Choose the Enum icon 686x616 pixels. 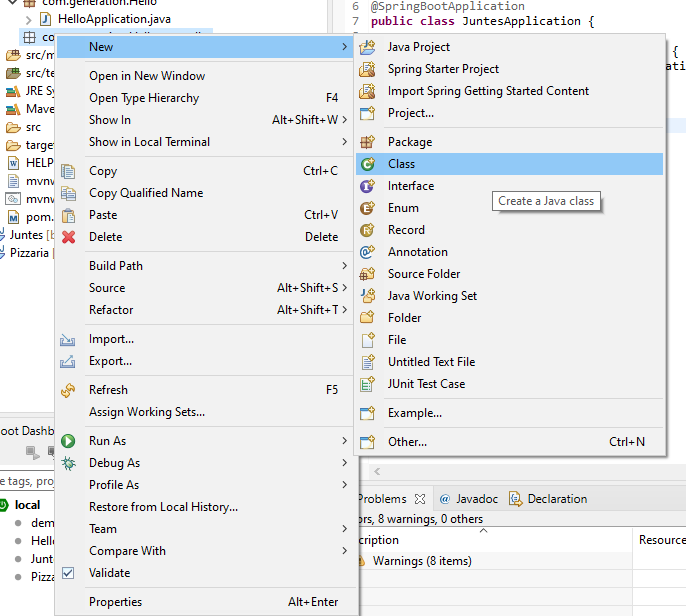367,208
